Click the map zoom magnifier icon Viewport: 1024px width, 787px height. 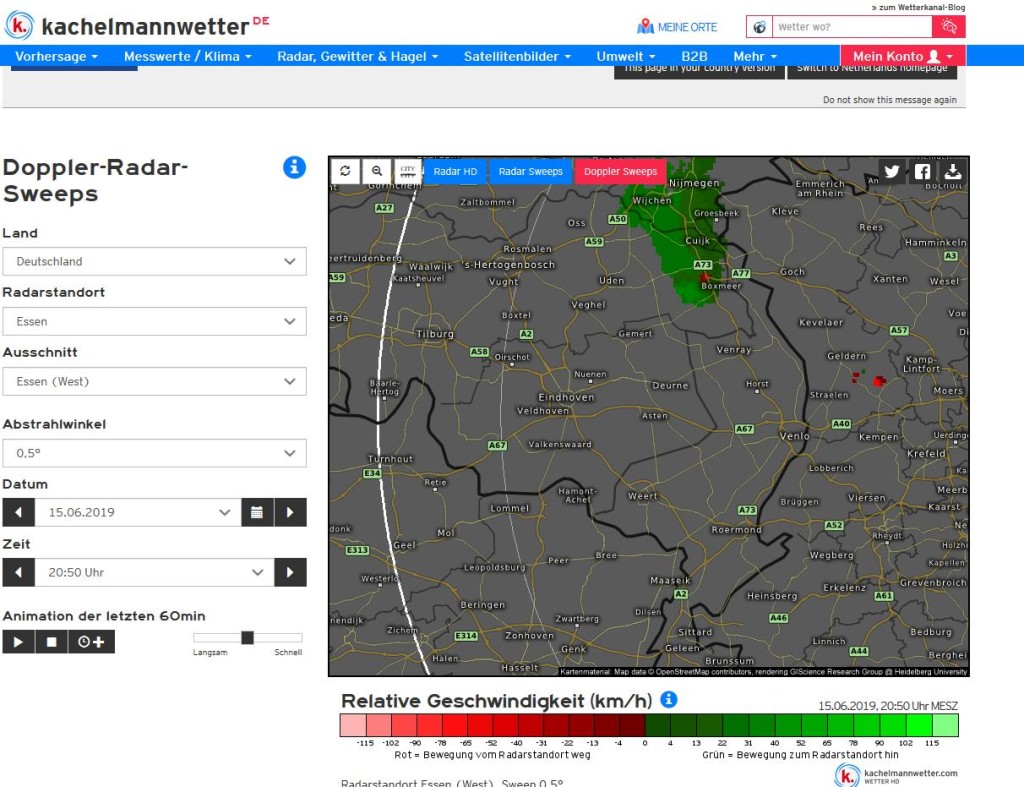[x=377, y=171]
